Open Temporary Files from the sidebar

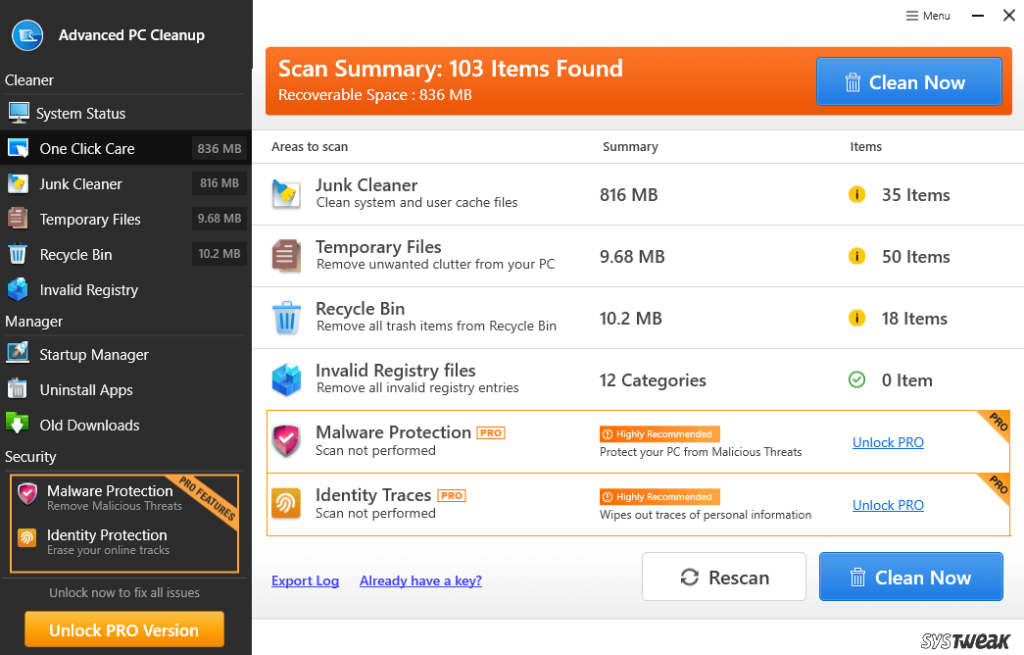125,219
